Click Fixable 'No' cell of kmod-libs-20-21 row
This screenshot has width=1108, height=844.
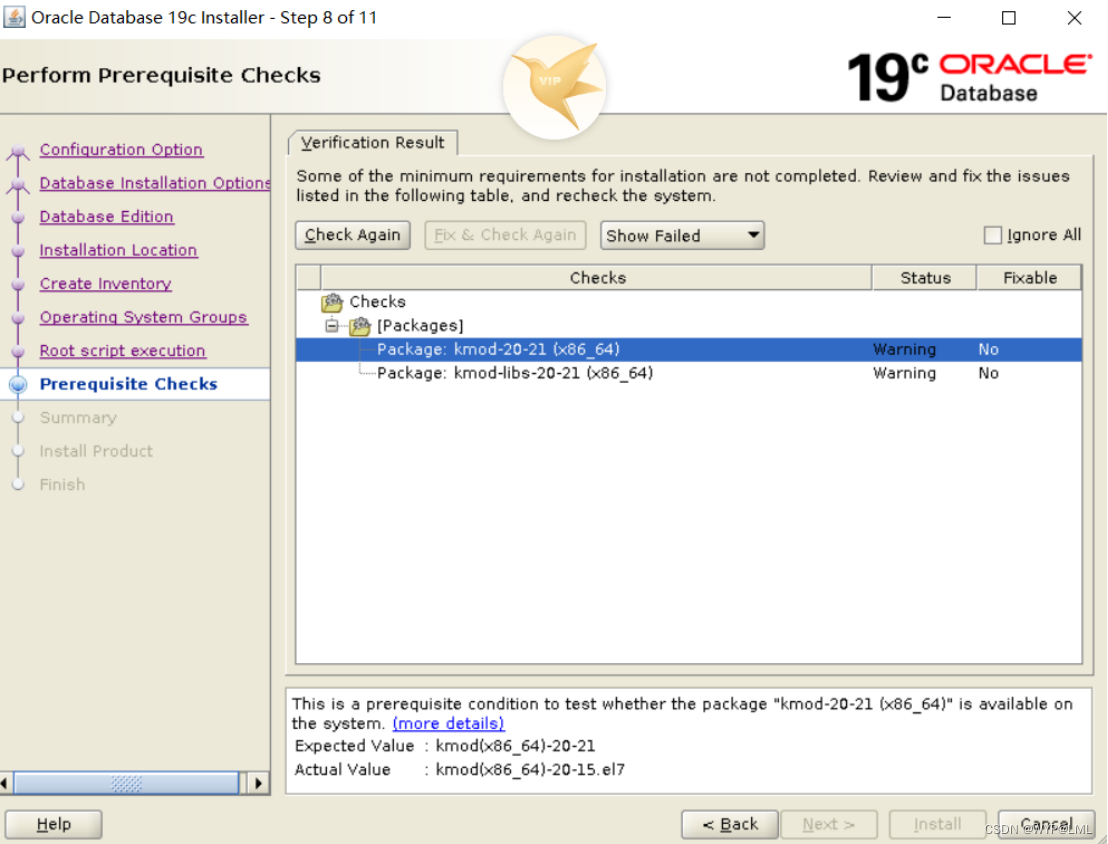click(x=989, y=373)
